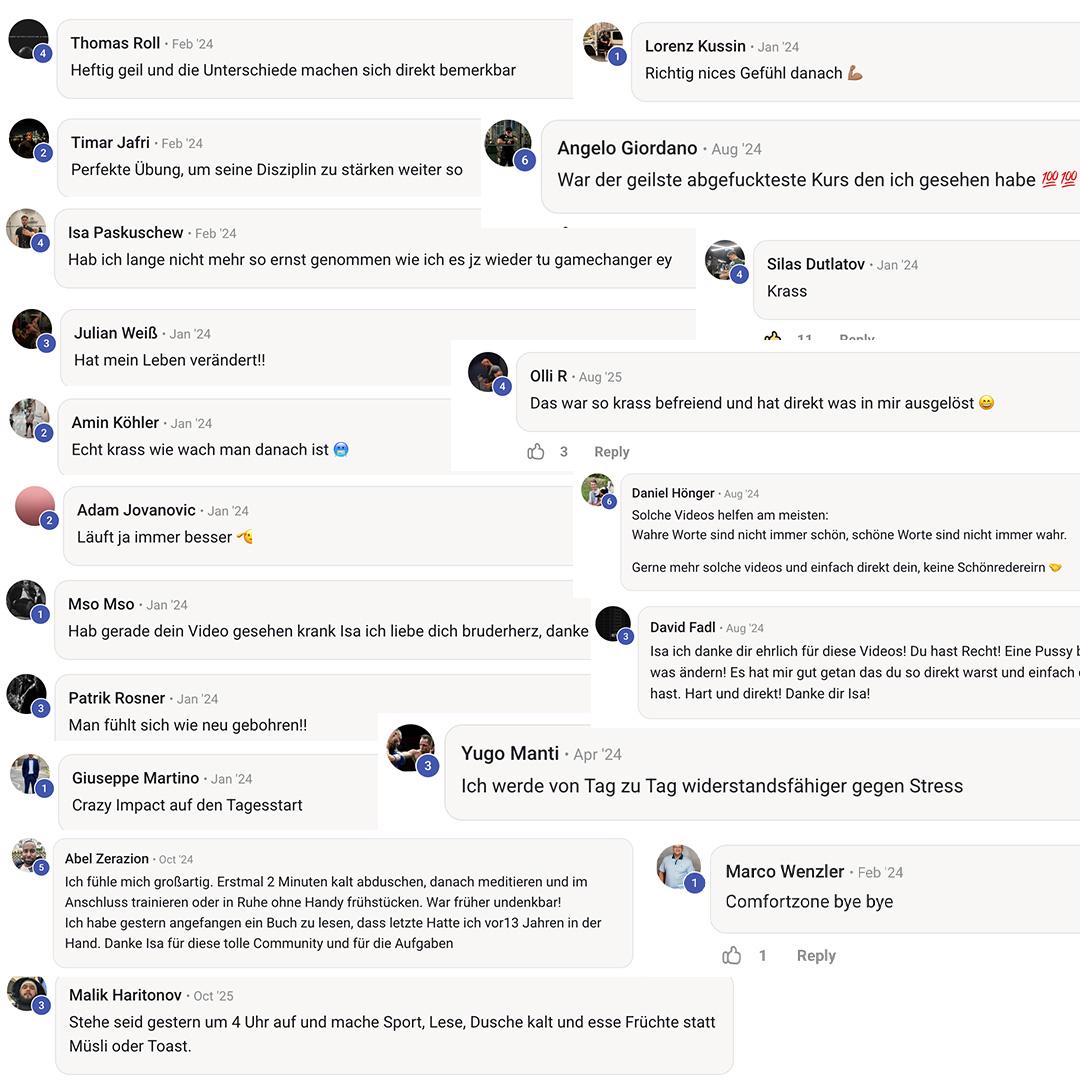Click Malik Haritonov's avatar
The image size is (1080, 1080).
coord(26,992)
